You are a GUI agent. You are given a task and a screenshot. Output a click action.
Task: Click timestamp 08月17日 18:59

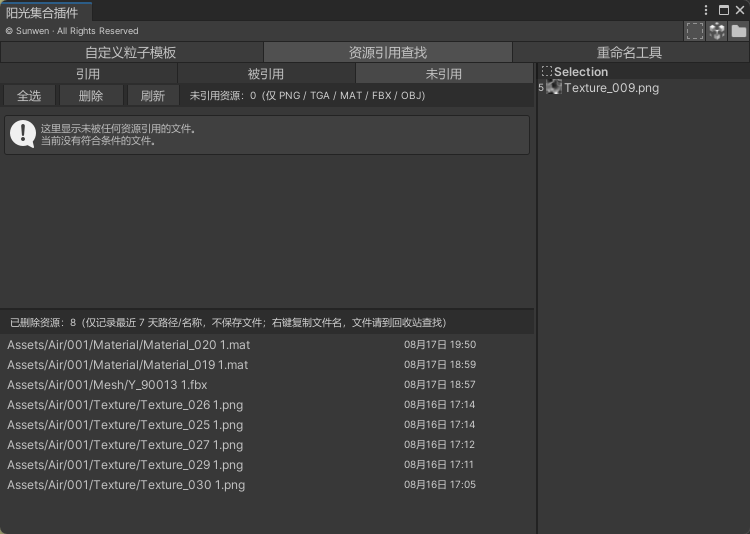click(x=440, y=365)
